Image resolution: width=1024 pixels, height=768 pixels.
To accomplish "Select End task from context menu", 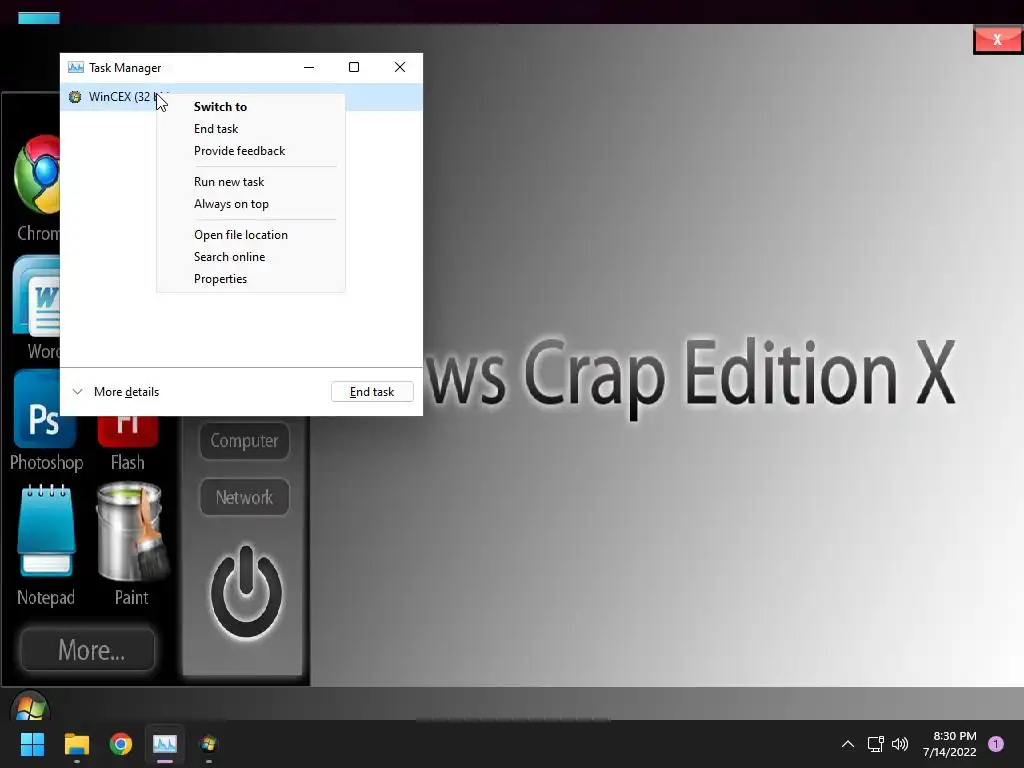I will (x=251, y=129).
